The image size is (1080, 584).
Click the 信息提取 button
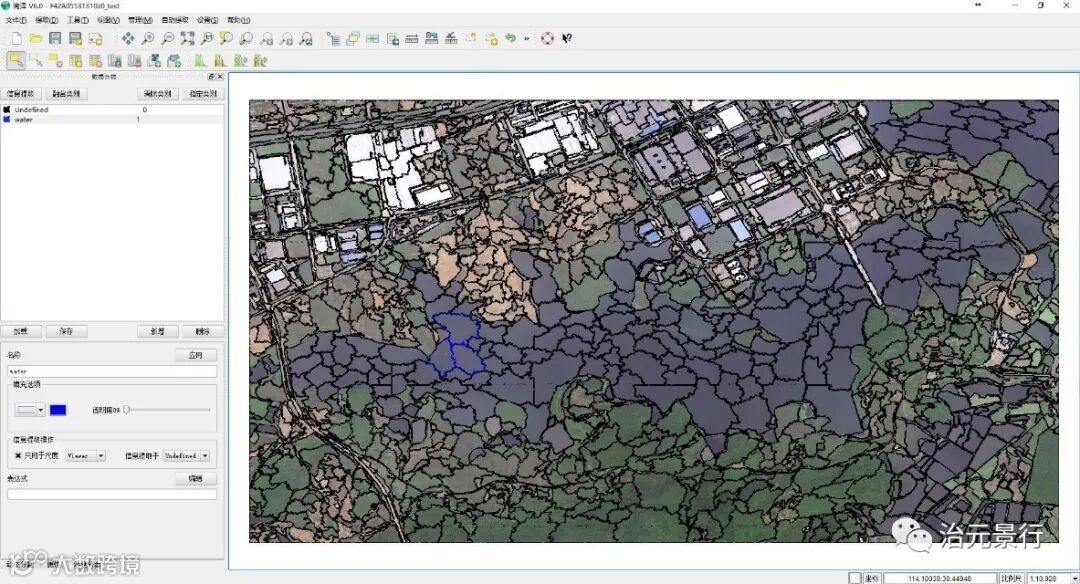pyautogui.click(x=21, y=94)
